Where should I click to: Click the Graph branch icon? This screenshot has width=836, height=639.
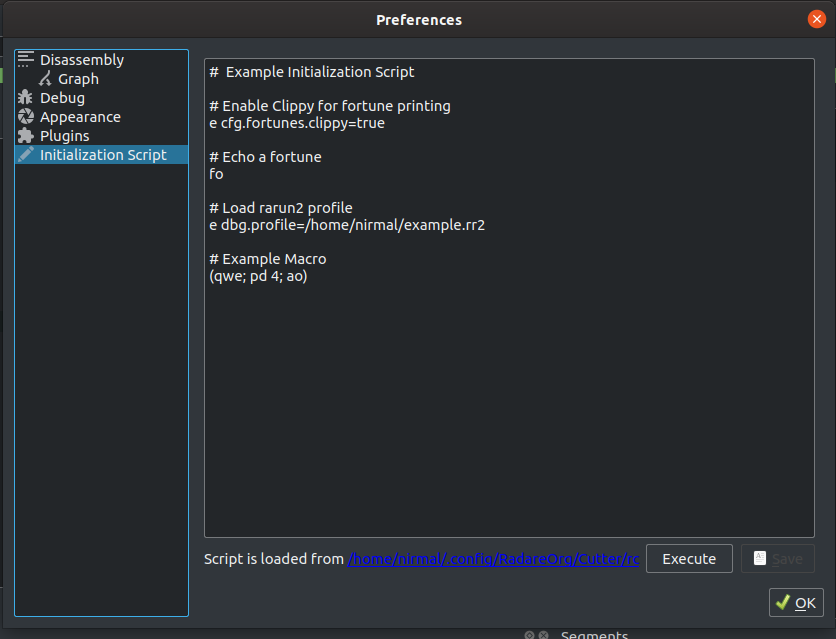click(45, 78)
